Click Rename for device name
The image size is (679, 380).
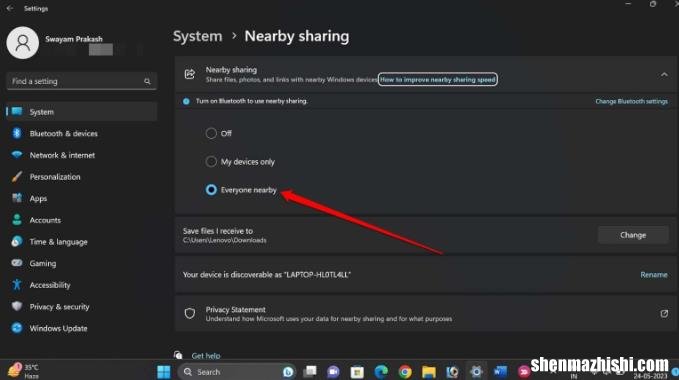click(x=653, y=275)
